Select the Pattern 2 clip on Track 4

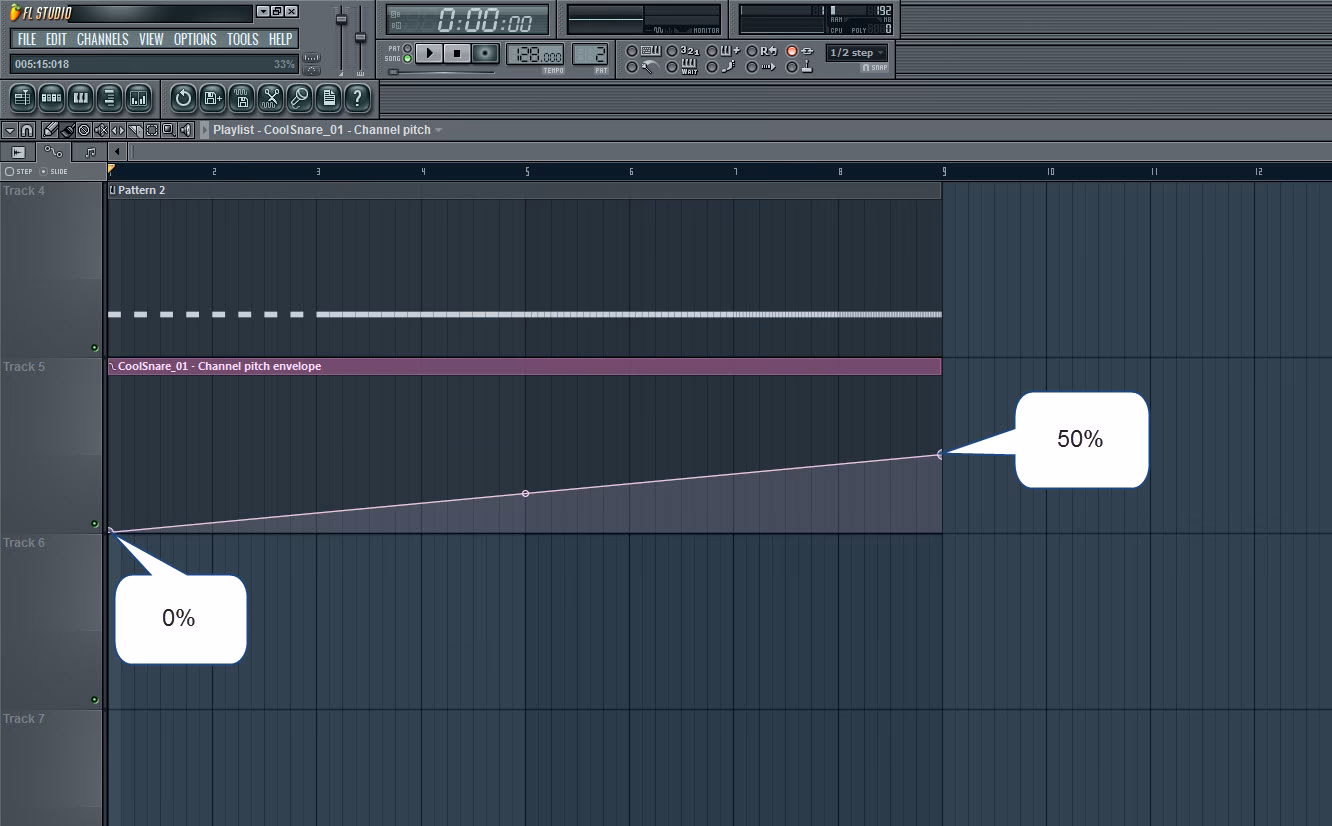pyautogui.click(x=500, y=250)
